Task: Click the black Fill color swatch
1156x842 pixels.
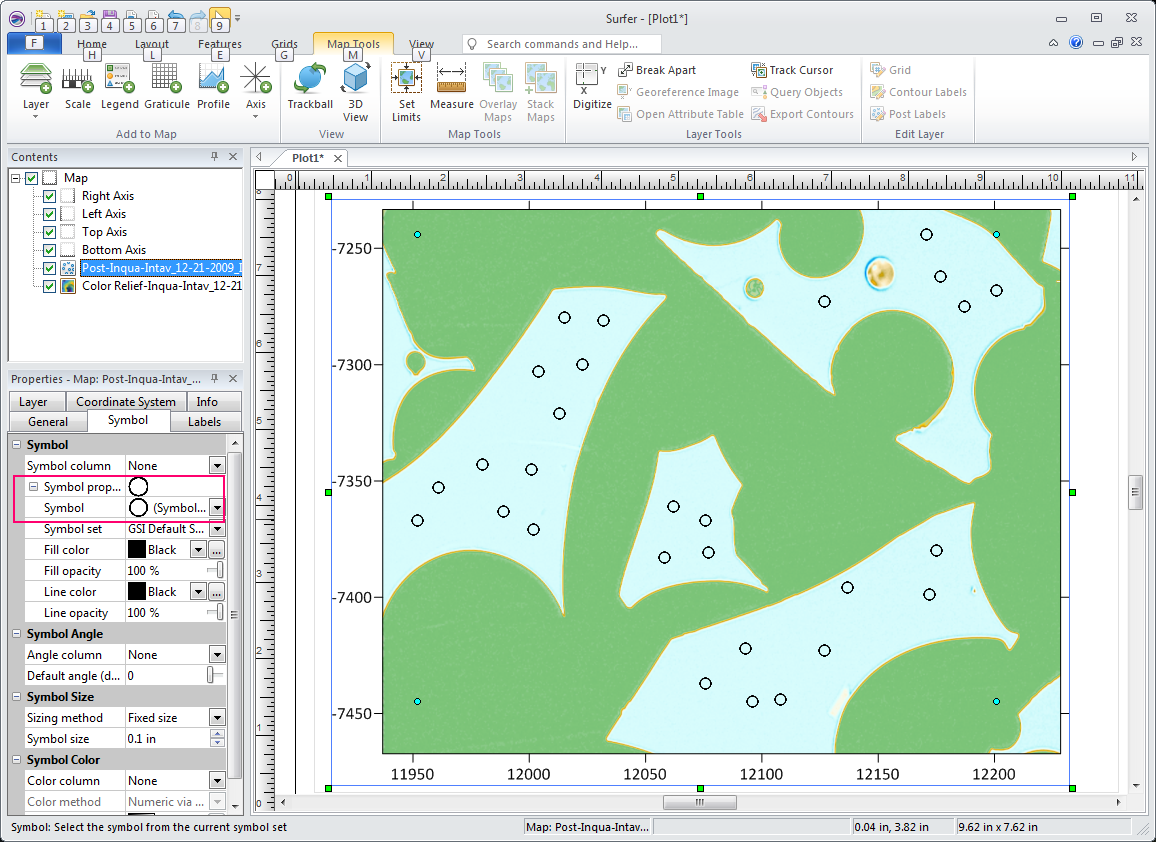Action: pos(137,550)
